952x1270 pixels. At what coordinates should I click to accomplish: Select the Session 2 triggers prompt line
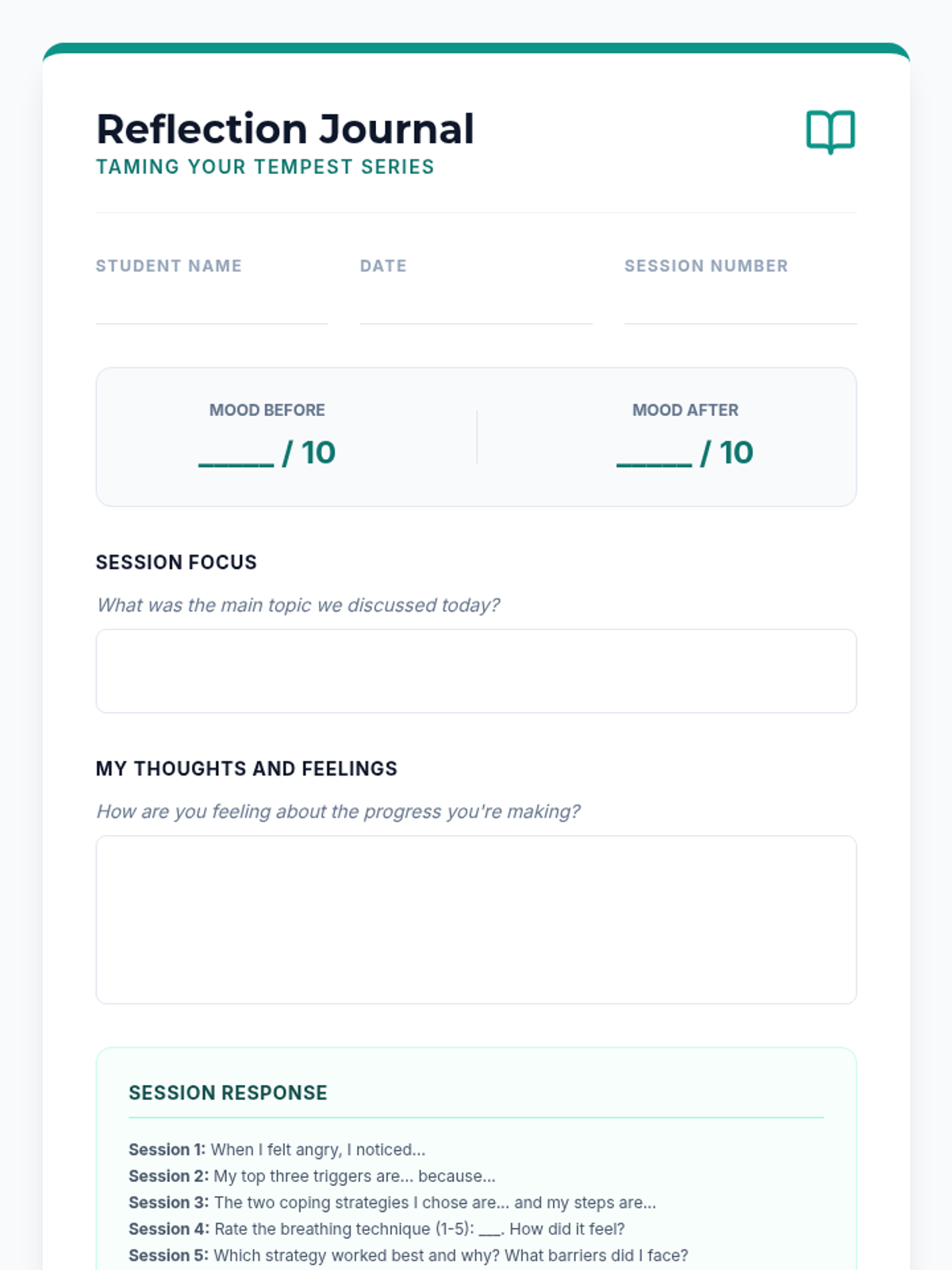(x=312, y=1176)
